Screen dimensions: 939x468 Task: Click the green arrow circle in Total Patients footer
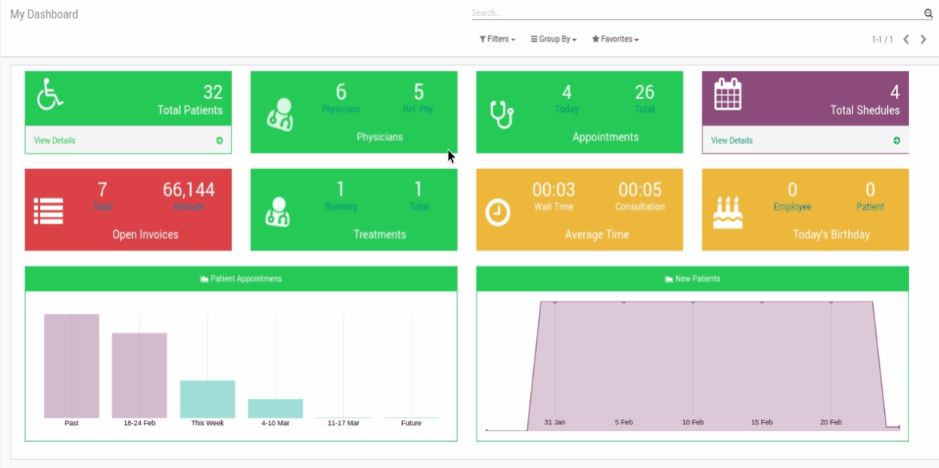pyautogui.click(x=219, y=141)
